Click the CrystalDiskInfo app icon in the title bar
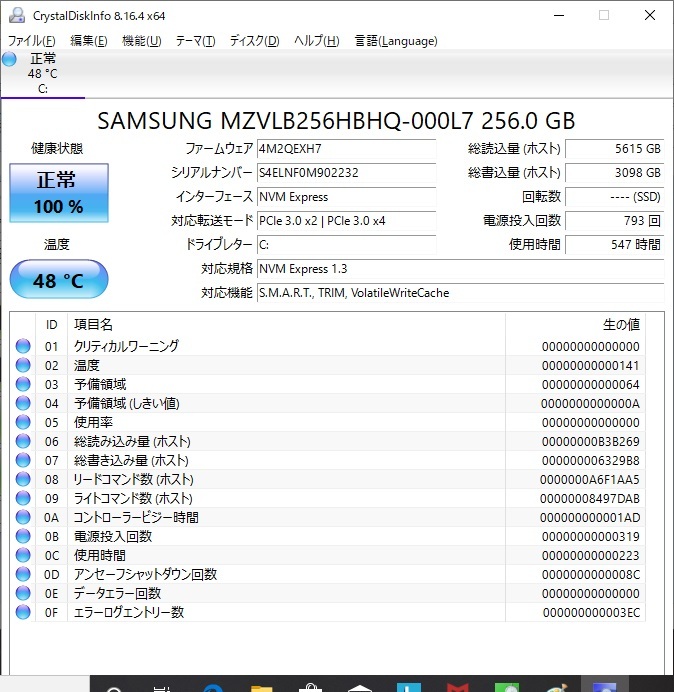 [x=17, y=15]
